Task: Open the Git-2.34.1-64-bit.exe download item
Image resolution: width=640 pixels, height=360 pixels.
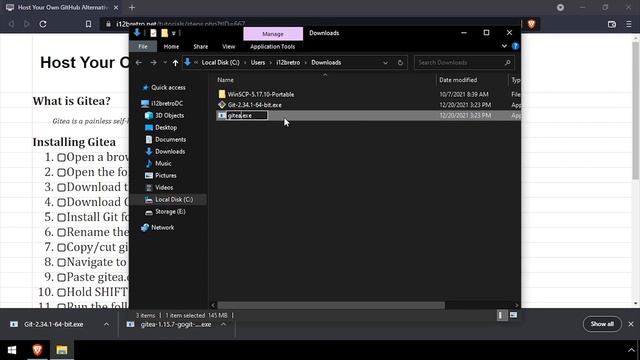Action: (53, 324)
